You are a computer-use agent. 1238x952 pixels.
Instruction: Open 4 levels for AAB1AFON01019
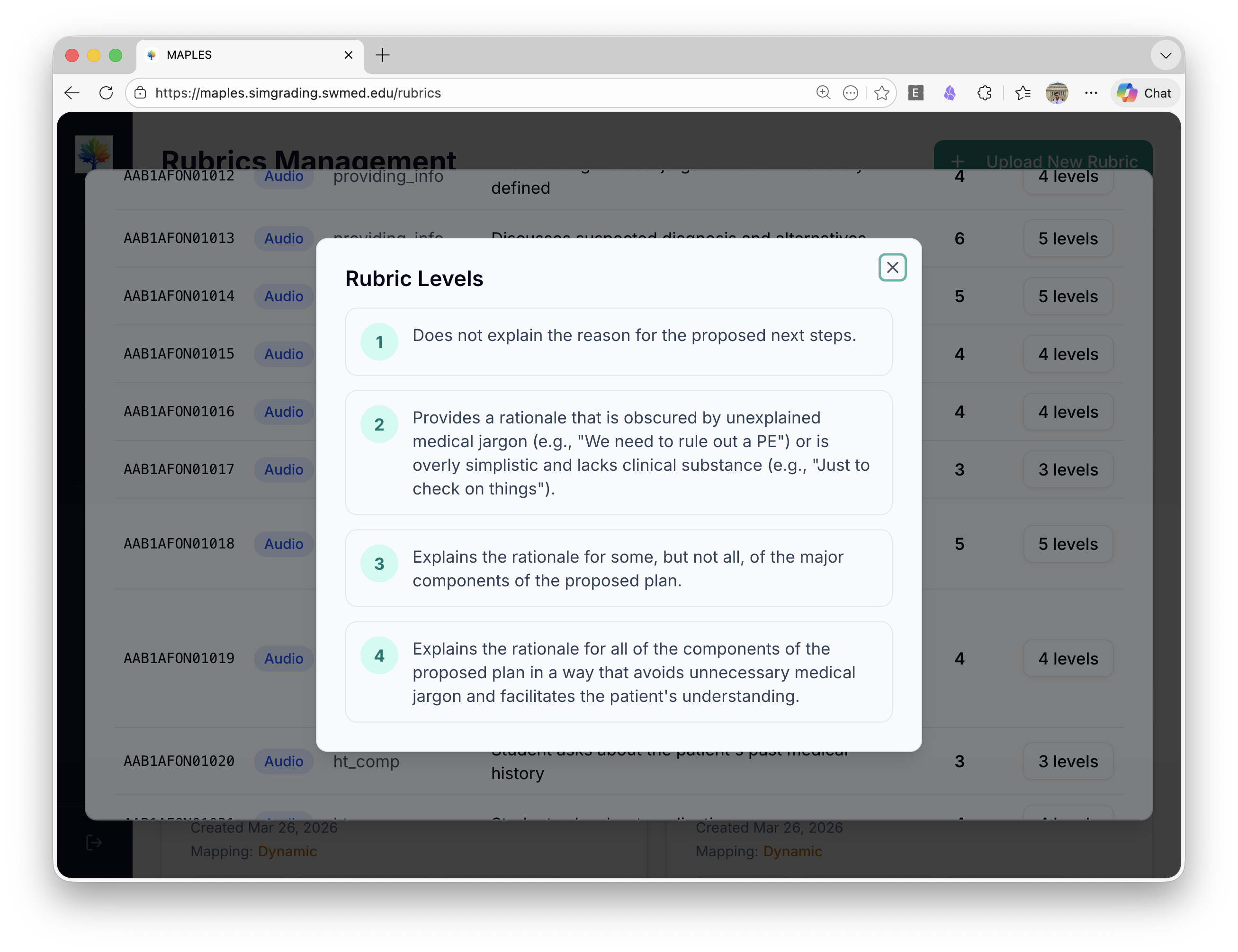(x=1068, y=658)
